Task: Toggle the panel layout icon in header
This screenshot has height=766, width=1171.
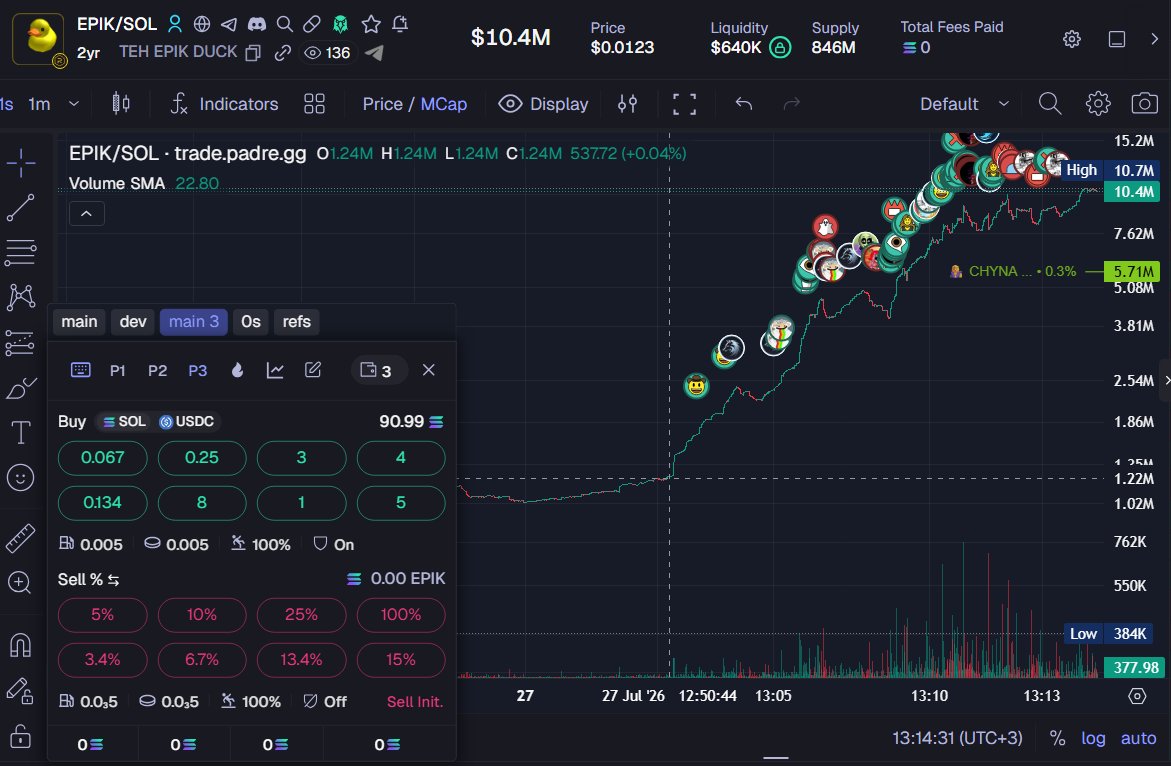Action: coord(1116,39)
